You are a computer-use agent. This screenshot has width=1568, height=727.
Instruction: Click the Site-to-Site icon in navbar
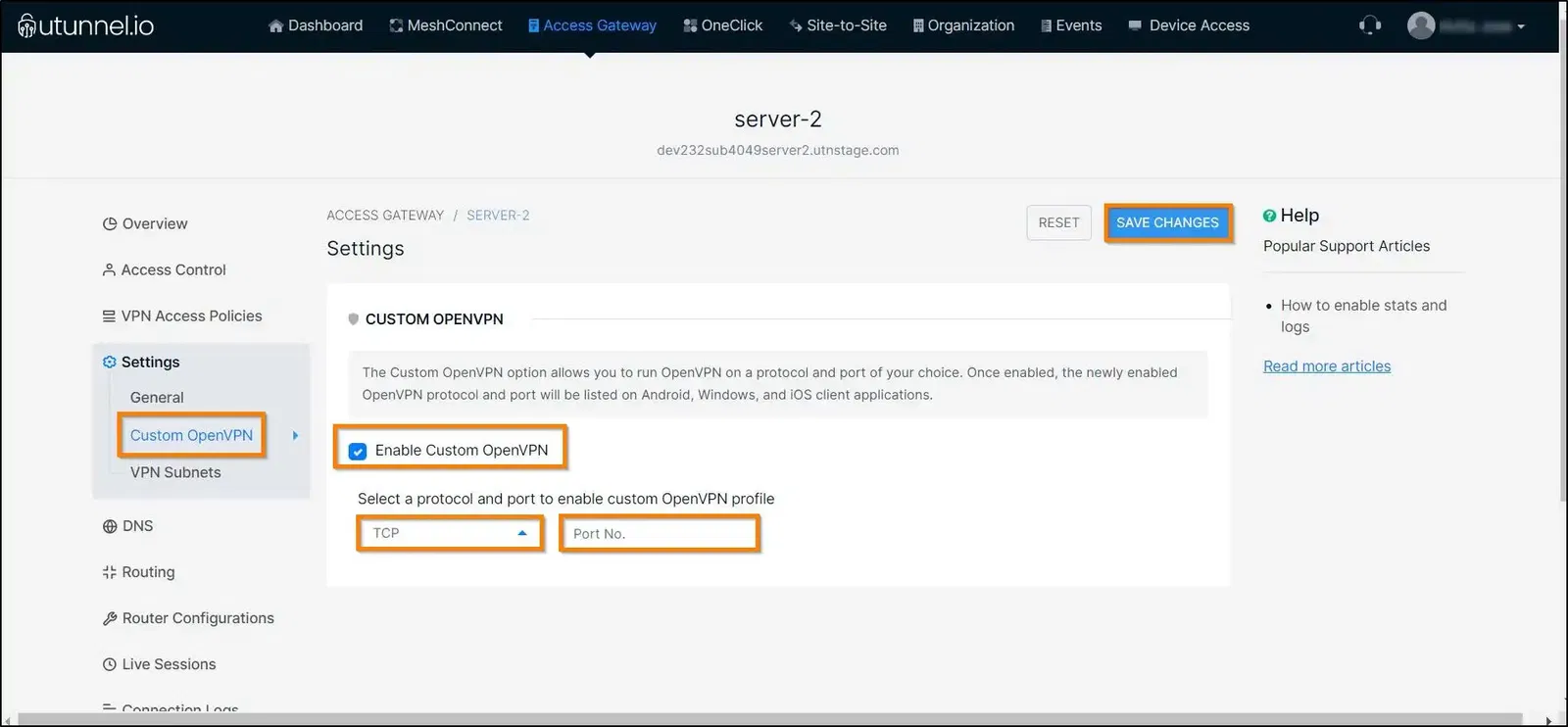point(796,25)
